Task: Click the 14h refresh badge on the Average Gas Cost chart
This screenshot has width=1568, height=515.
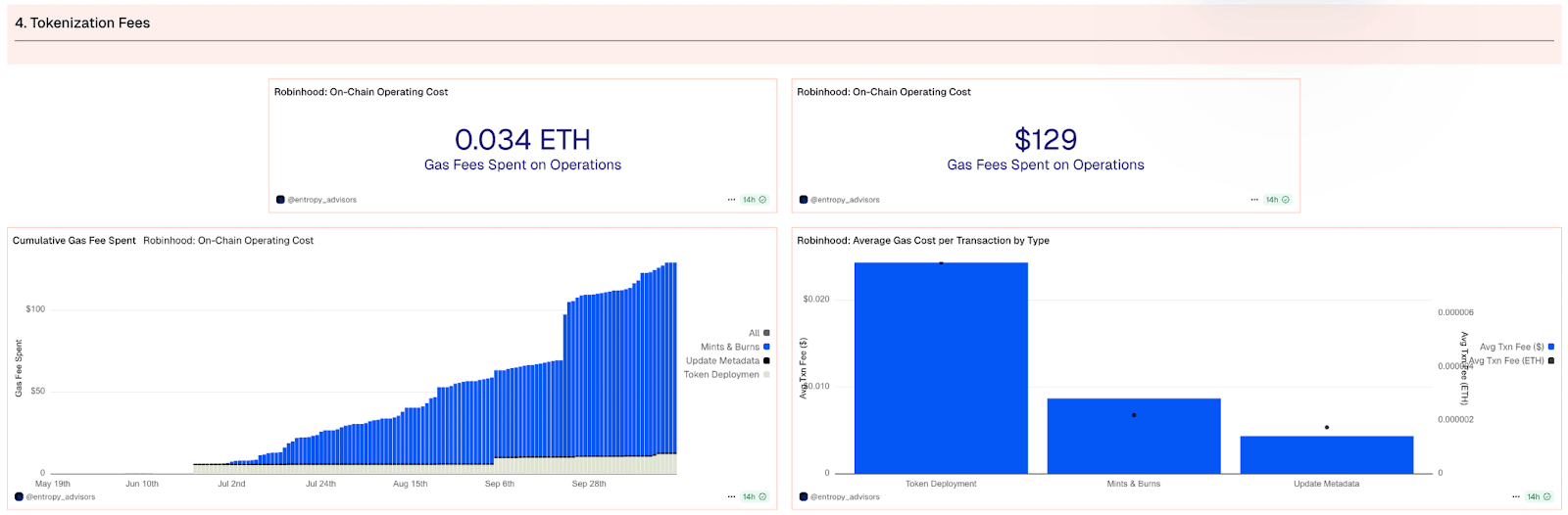Action: [x=1540, y=496]
